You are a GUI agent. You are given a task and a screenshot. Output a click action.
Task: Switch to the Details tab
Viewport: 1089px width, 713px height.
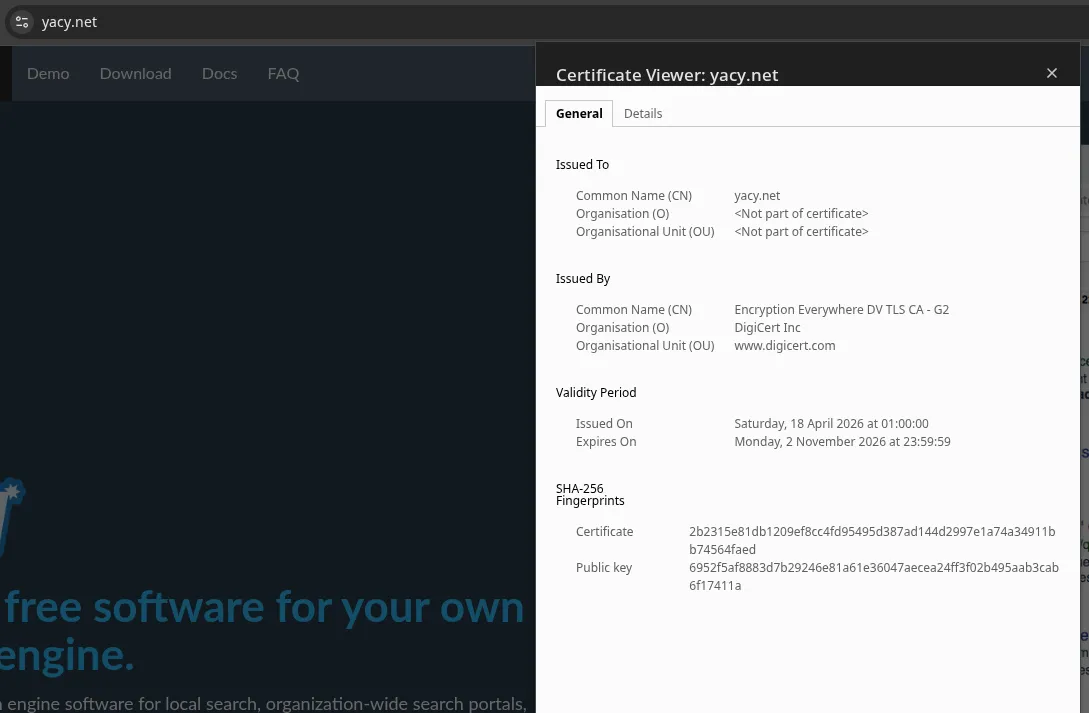coord(642,113)
